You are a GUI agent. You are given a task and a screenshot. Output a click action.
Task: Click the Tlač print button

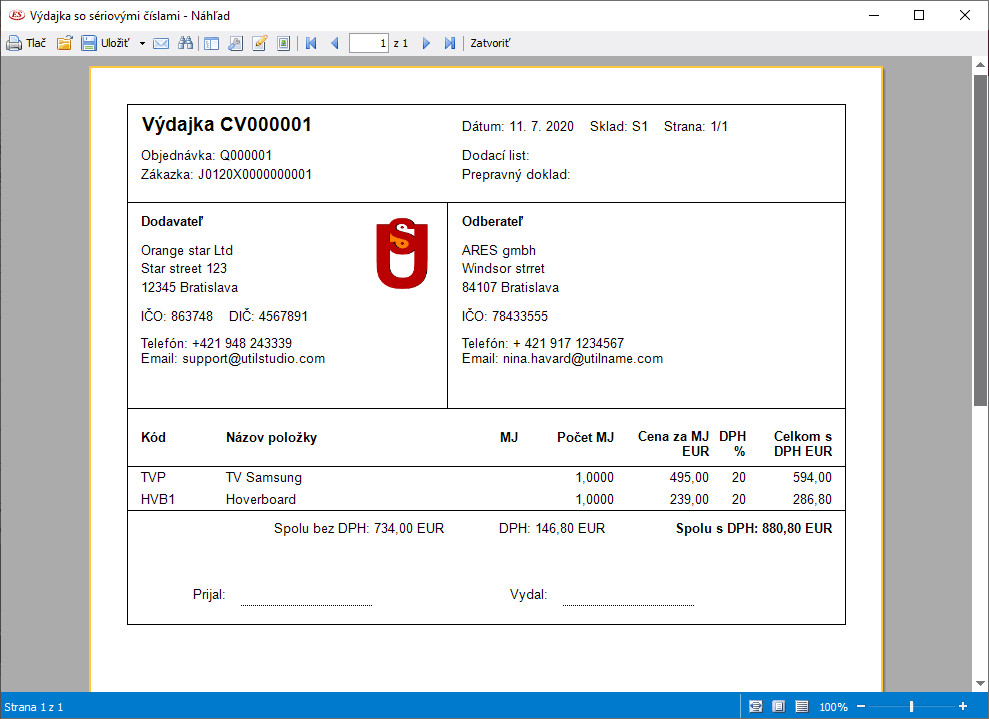[x=27, y=43]
